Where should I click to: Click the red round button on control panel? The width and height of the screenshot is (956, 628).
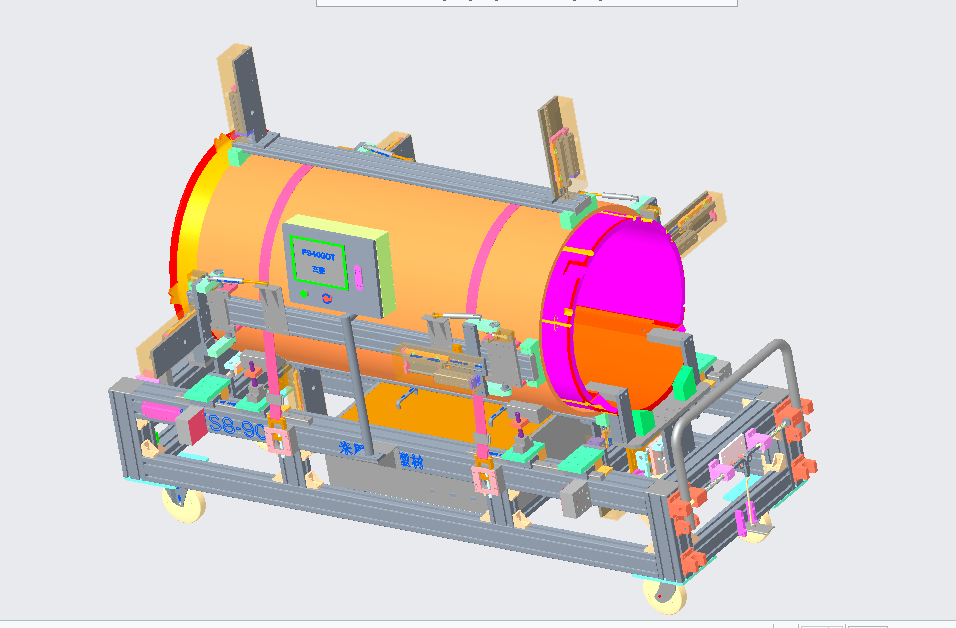327,298
